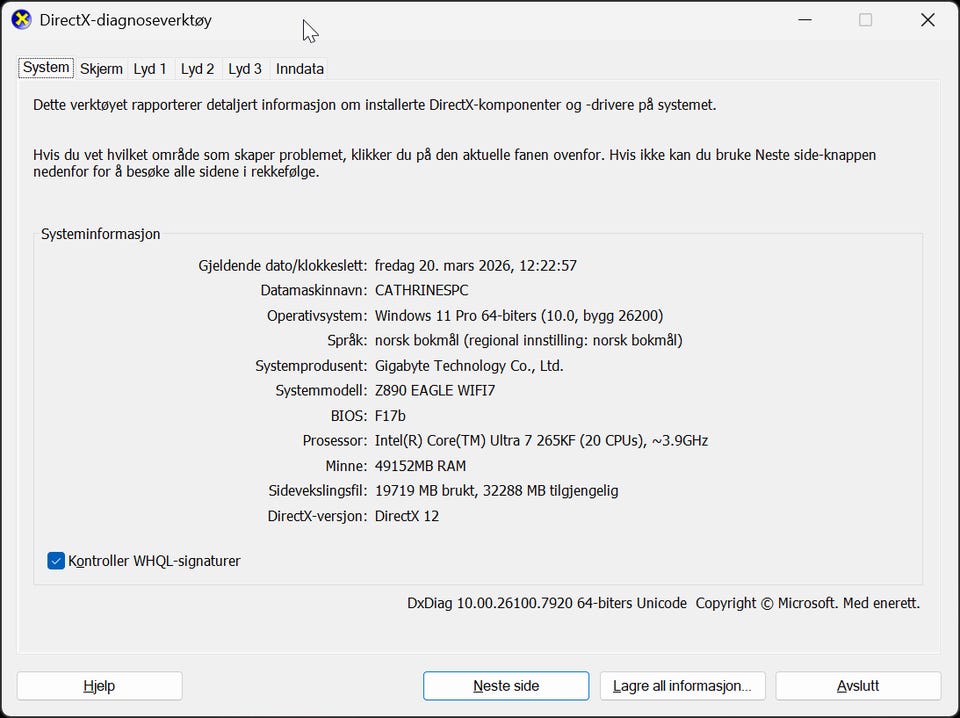Click the 49152MB RAM value
Viewport: 960px width, 718px height.
pos(421,466)
